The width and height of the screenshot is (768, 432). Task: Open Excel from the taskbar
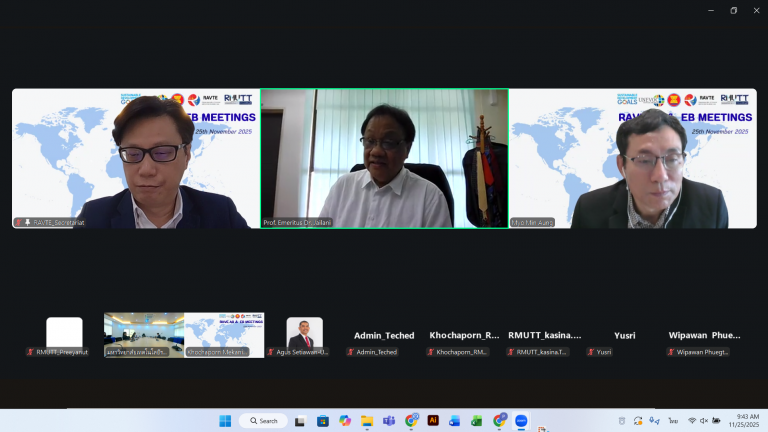(477, 421)
